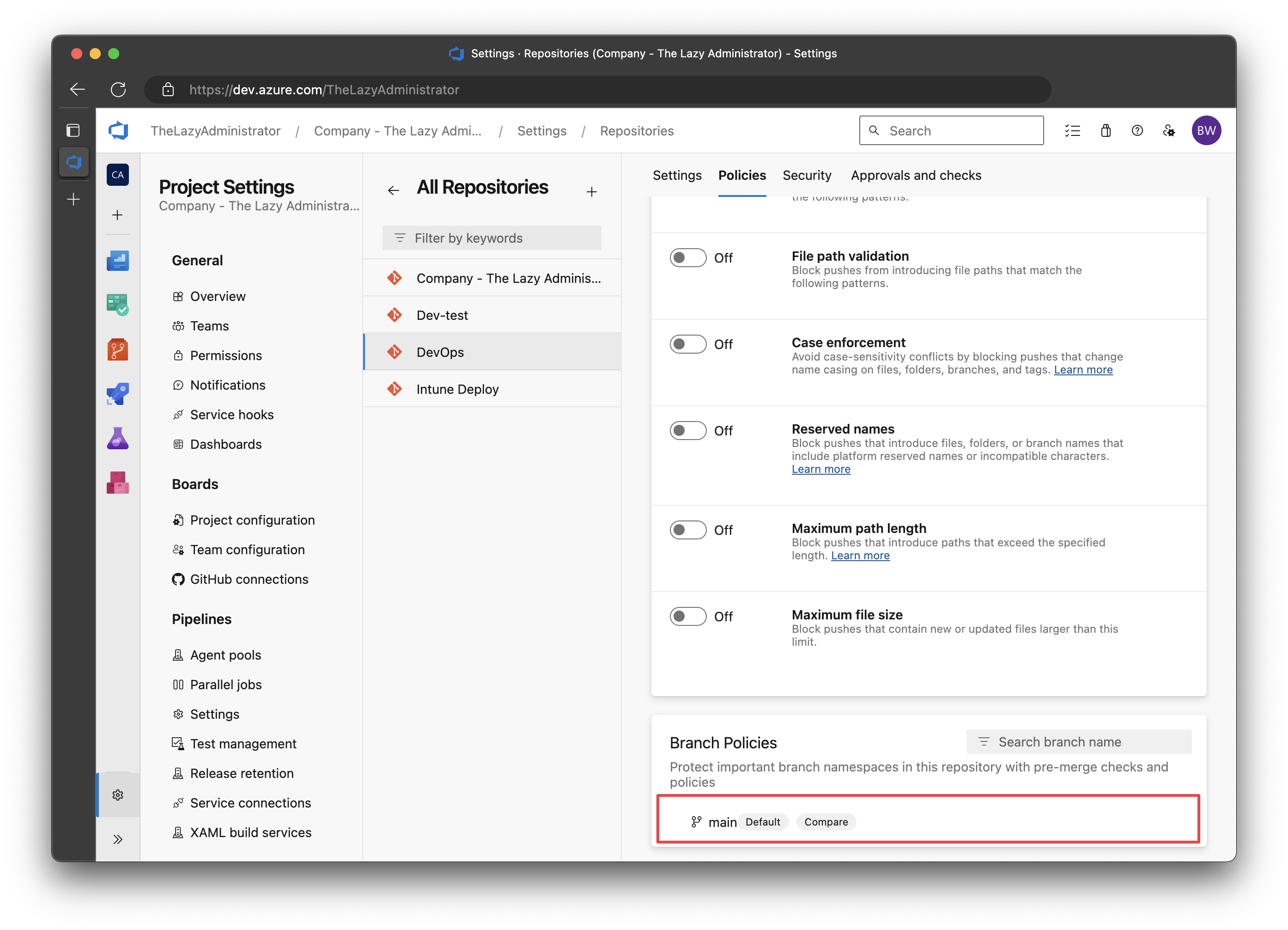Open the work items checklist icon
This screenshot has width=1288, height=930.
[1072, 131]
